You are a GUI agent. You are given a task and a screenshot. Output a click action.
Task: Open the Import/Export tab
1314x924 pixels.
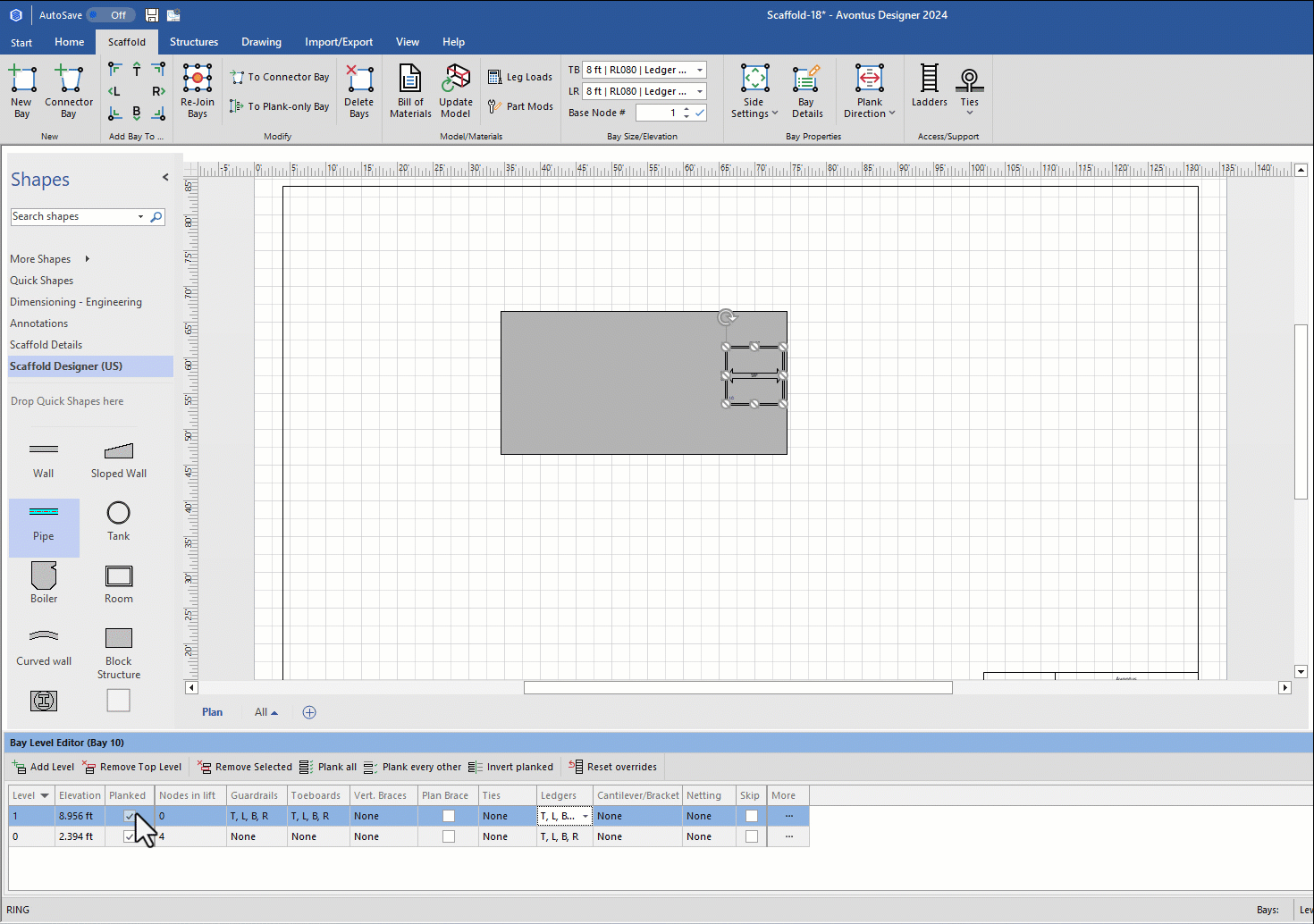coord(339,42)
